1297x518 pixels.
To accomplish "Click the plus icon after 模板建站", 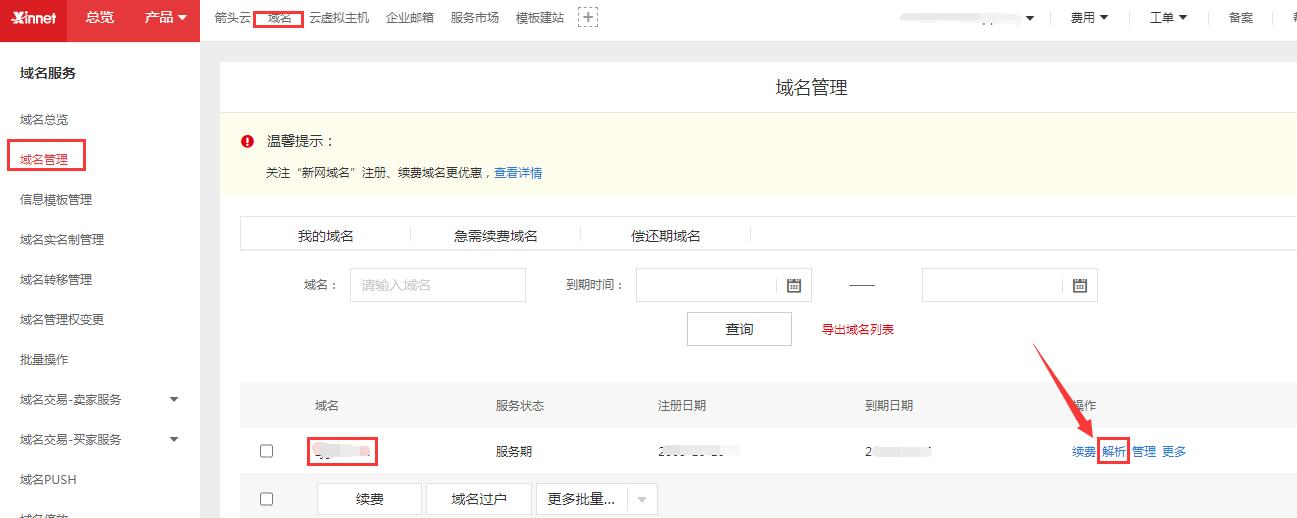I will pyautogui.click(x=588, y=17).
